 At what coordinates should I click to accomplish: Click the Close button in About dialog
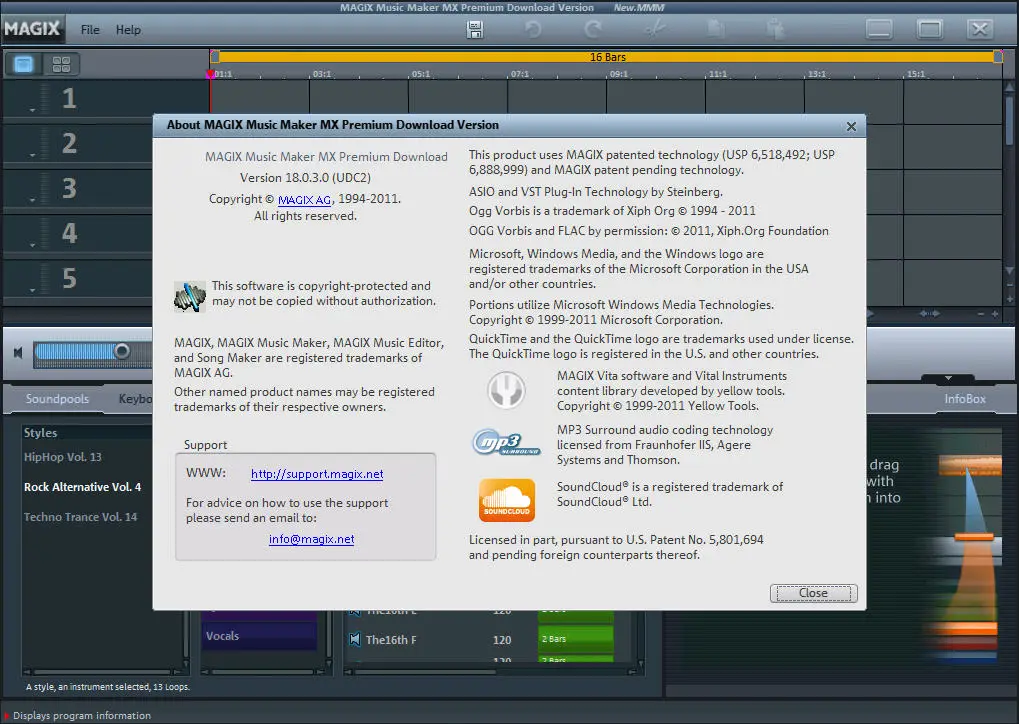pos(813,593)
